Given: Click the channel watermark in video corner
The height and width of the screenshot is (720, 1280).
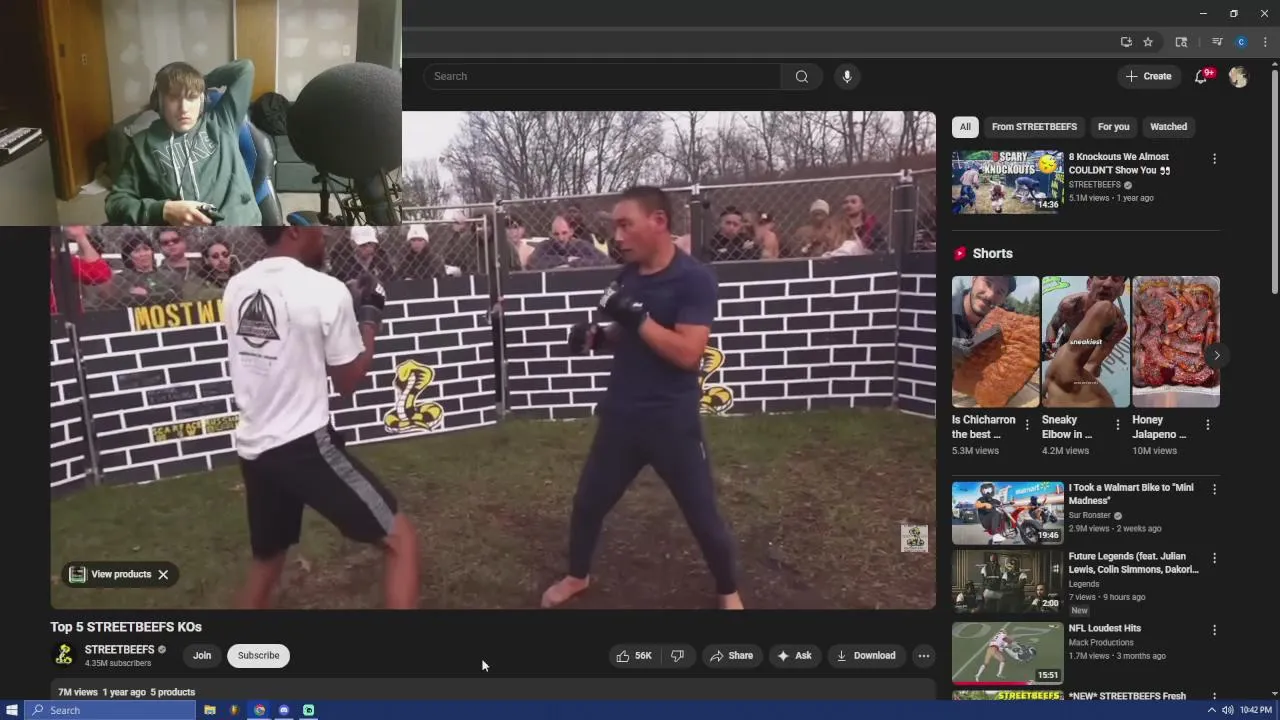Looking at the screenshot, I should click(x=914, y=538).
